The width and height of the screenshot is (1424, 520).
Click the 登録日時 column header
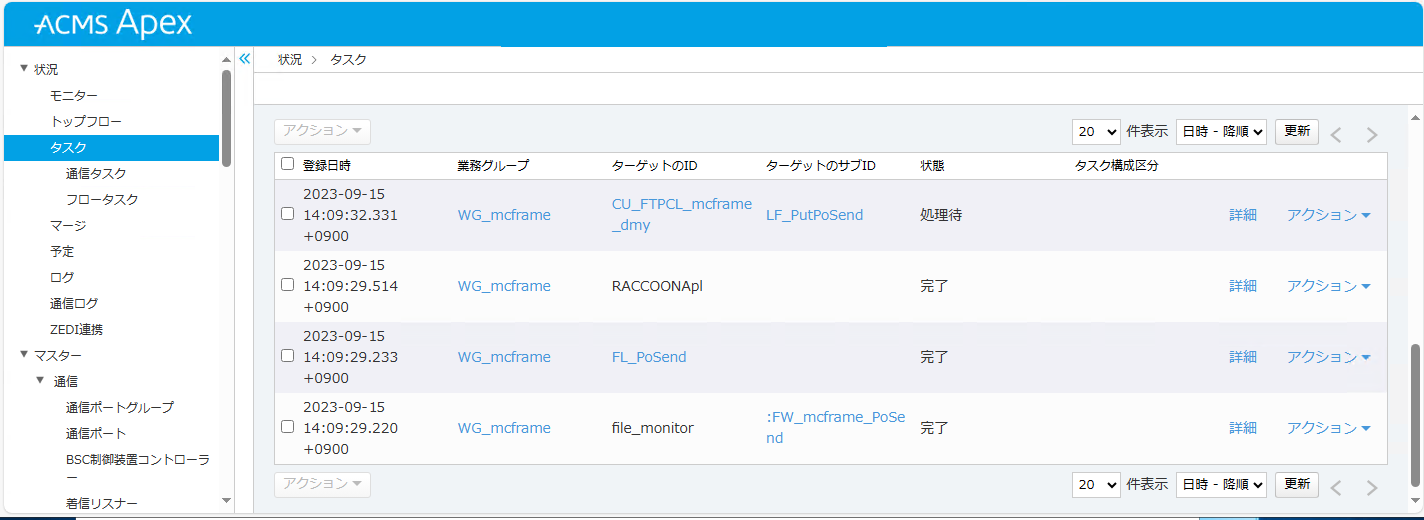pos(327,165)
